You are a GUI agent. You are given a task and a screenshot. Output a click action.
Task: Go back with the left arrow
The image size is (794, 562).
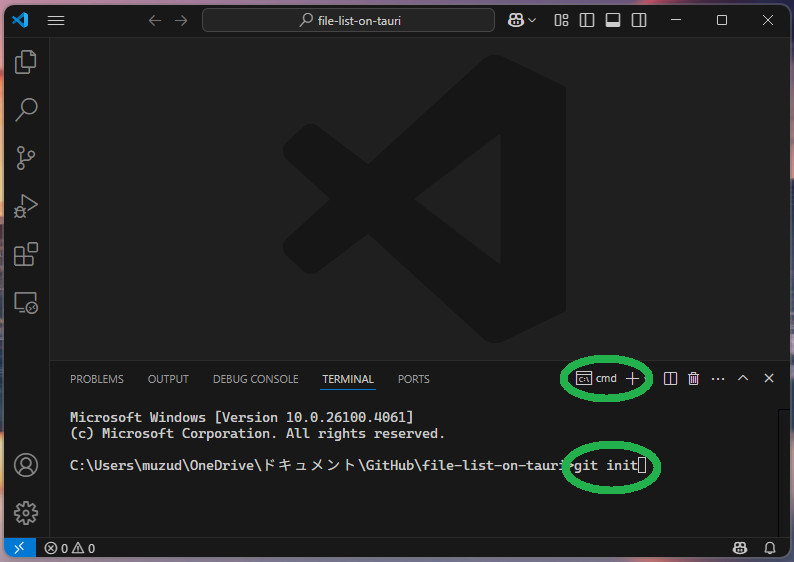click(155, 20)
